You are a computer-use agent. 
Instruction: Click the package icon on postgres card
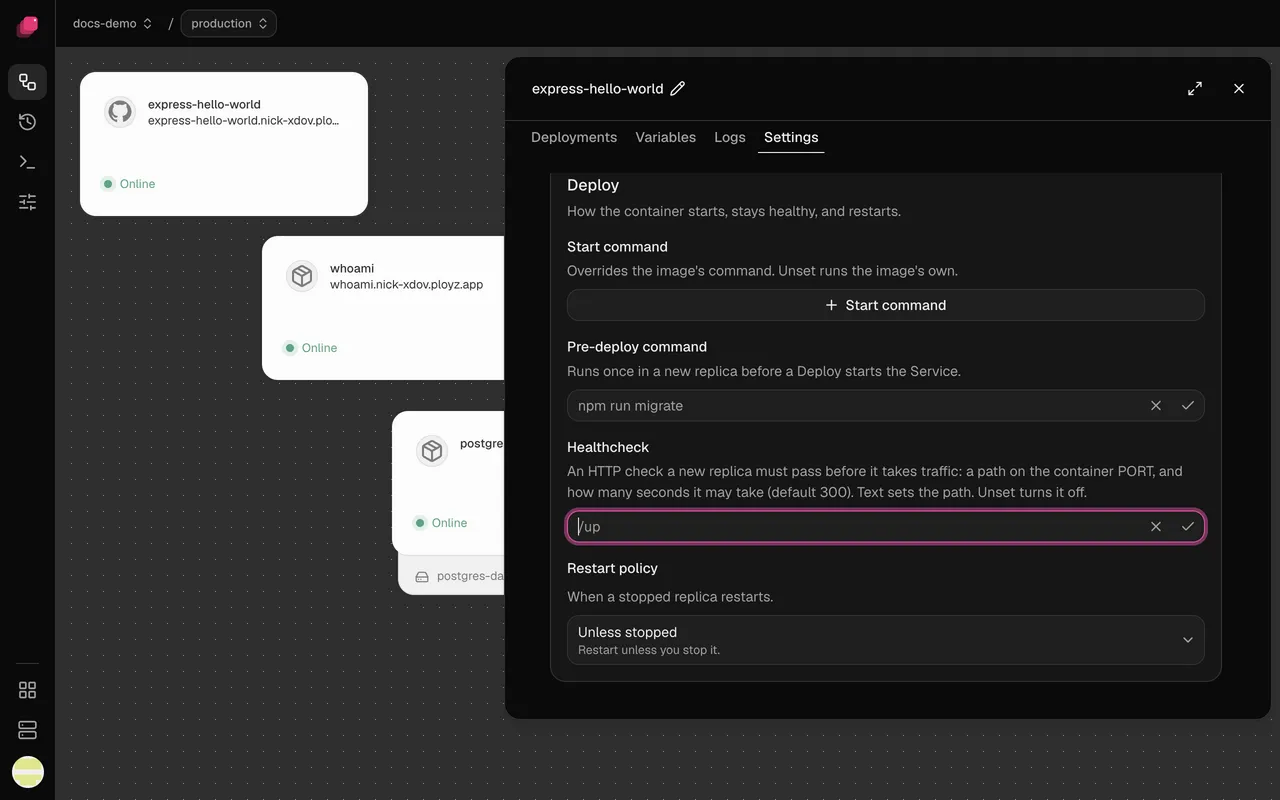[x=432, y=451]
